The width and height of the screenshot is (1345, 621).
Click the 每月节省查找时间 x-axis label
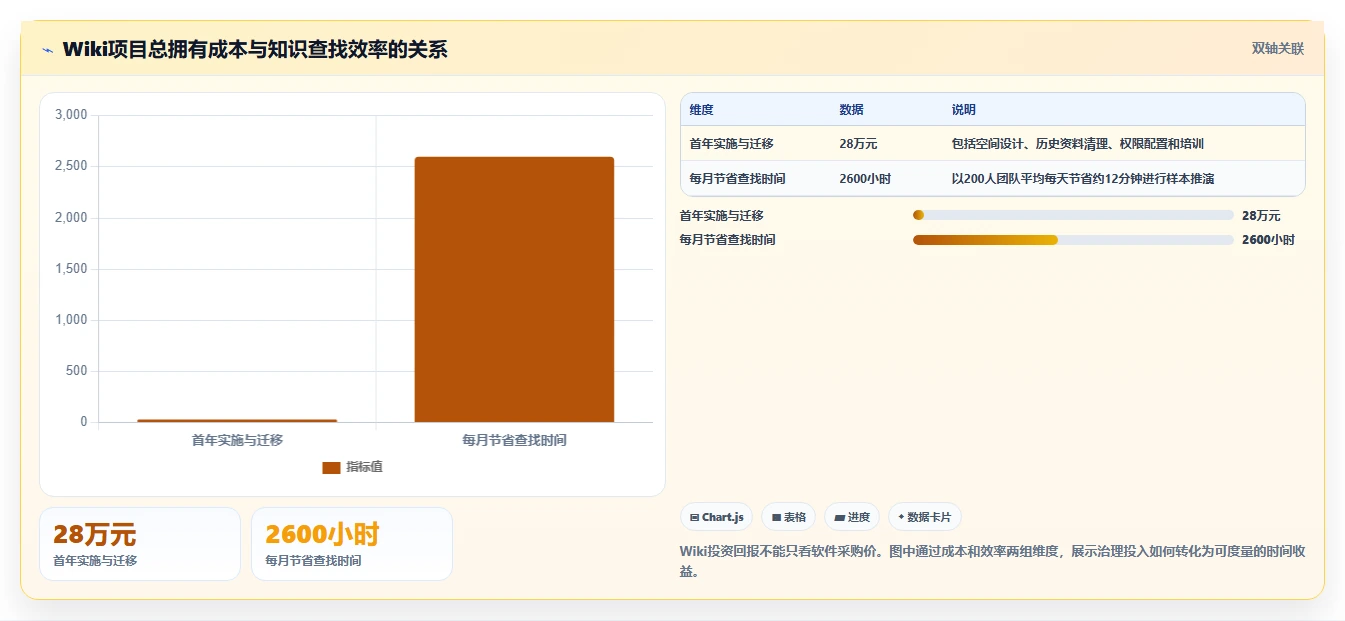(515, 440)
